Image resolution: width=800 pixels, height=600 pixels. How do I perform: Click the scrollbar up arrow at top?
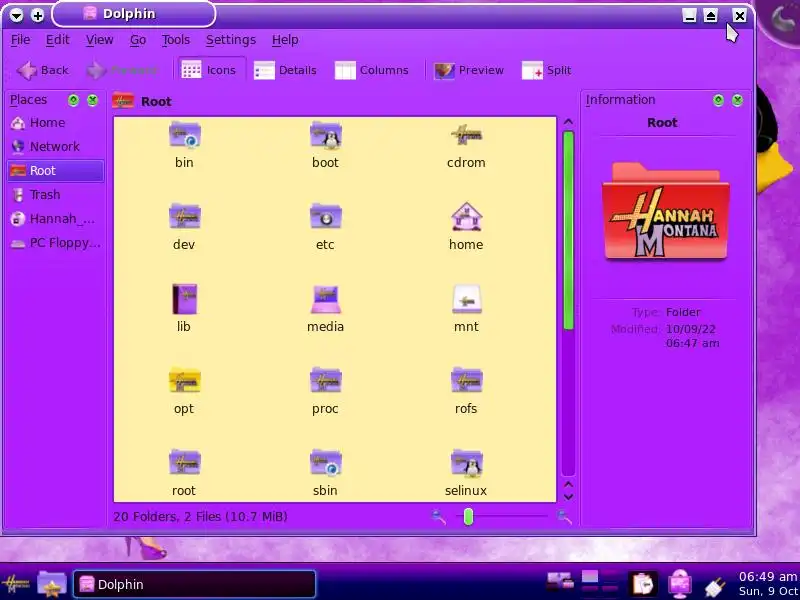pyautogui.click(x=568, y=122)
